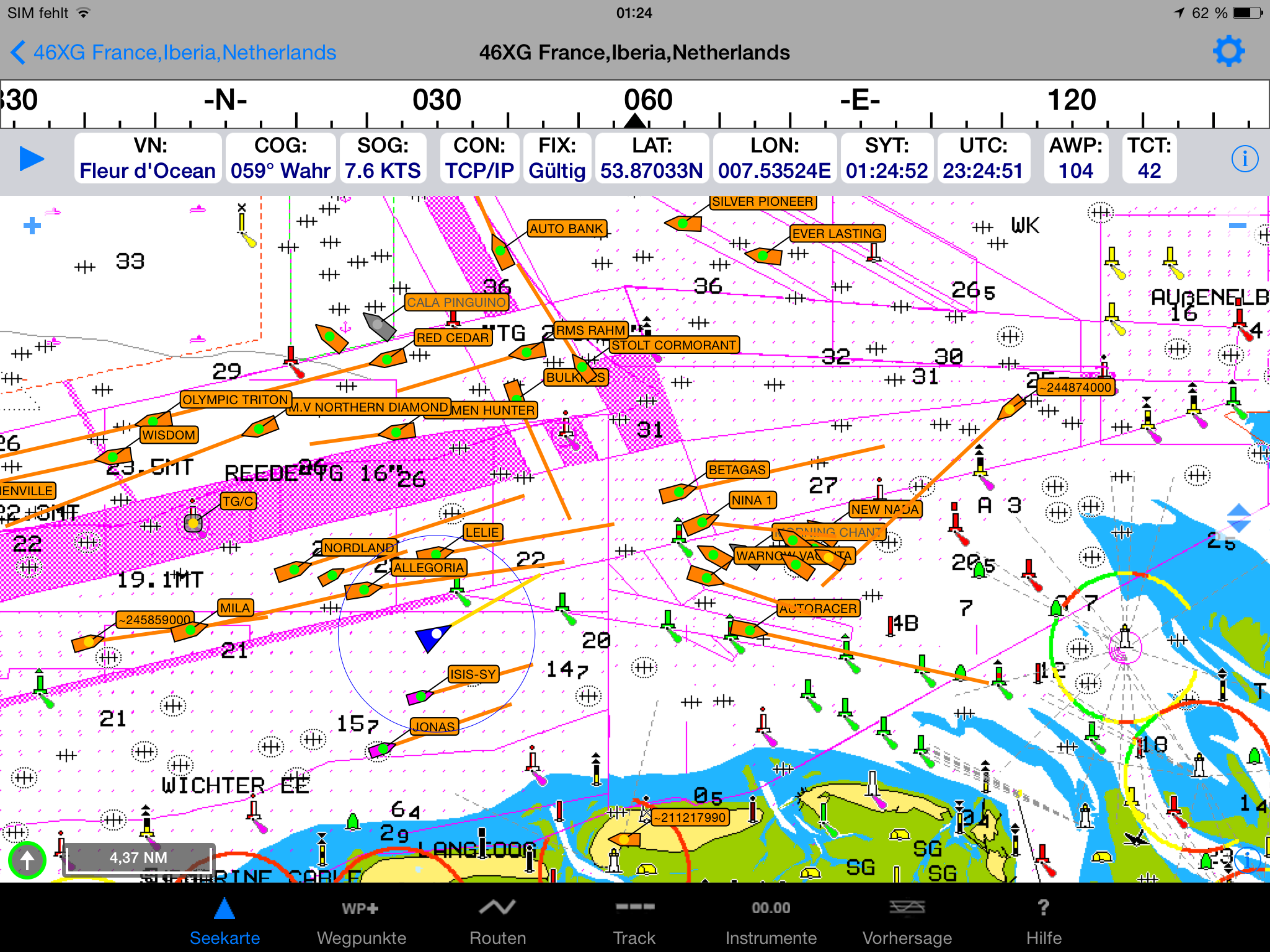
Task: Tap the COG 059° Wahr field
Action: click(x=280, y=159)
